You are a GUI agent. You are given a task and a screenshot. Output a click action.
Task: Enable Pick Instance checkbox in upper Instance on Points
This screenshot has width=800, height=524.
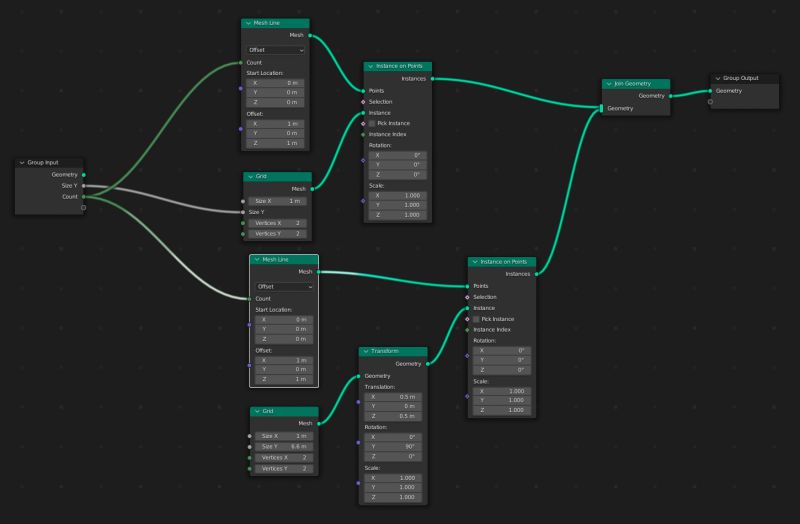pos(372,123)
